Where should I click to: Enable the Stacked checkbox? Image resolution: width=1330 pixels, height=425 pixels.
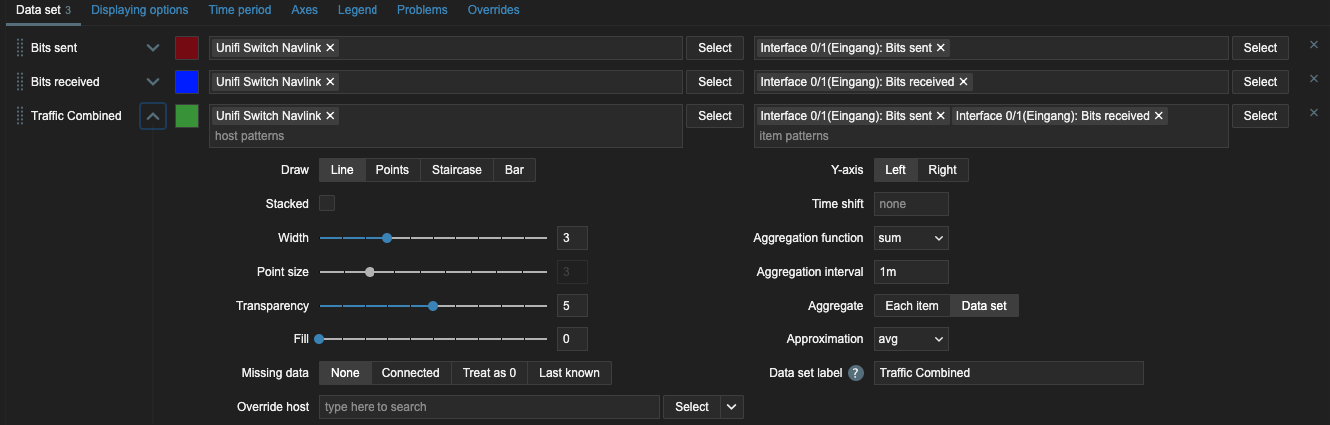pyautogui.click(x=327, y=204)
